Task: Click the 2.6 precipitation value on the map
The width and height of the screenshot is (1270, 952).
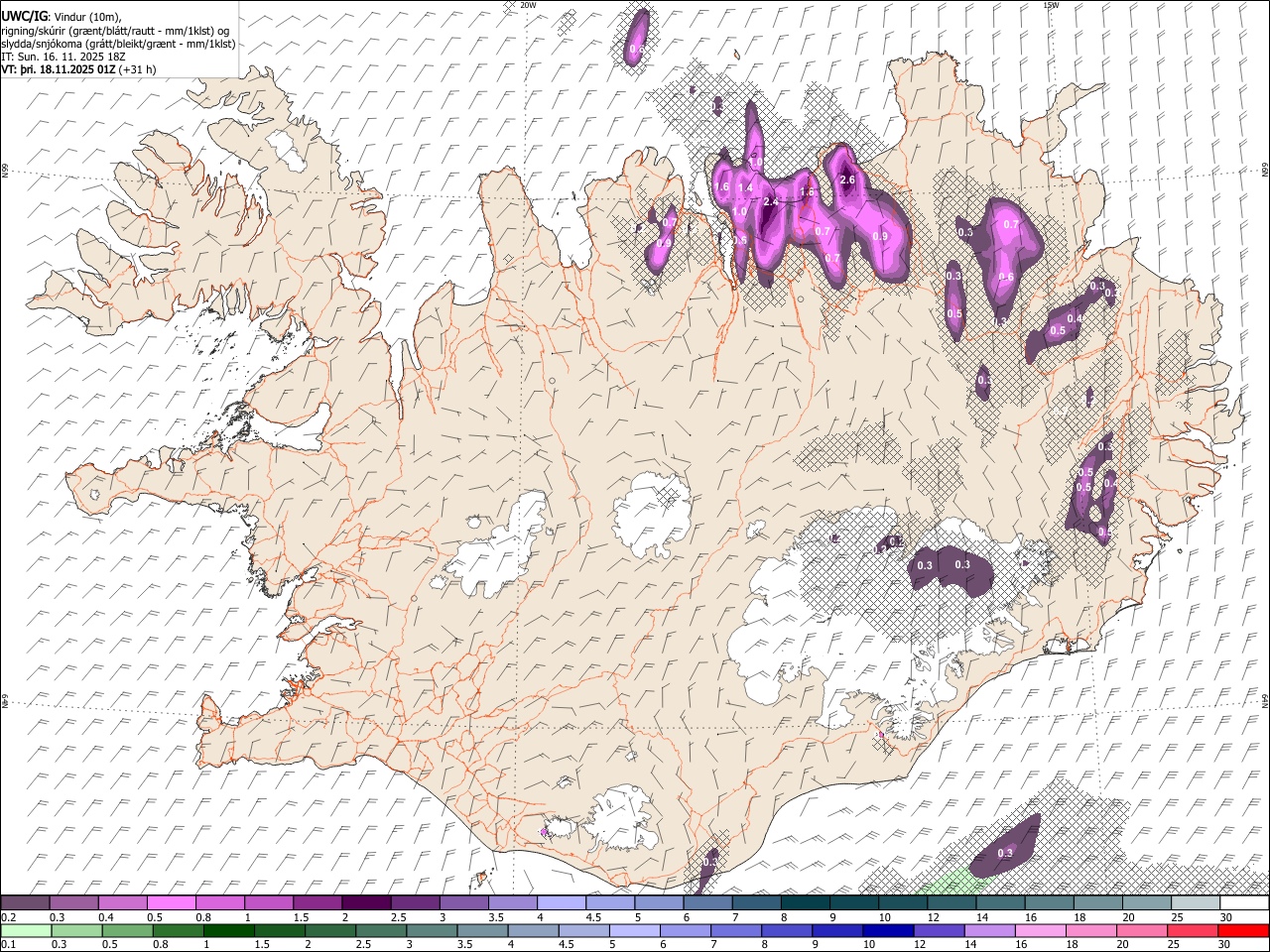Action: (847, 179)
